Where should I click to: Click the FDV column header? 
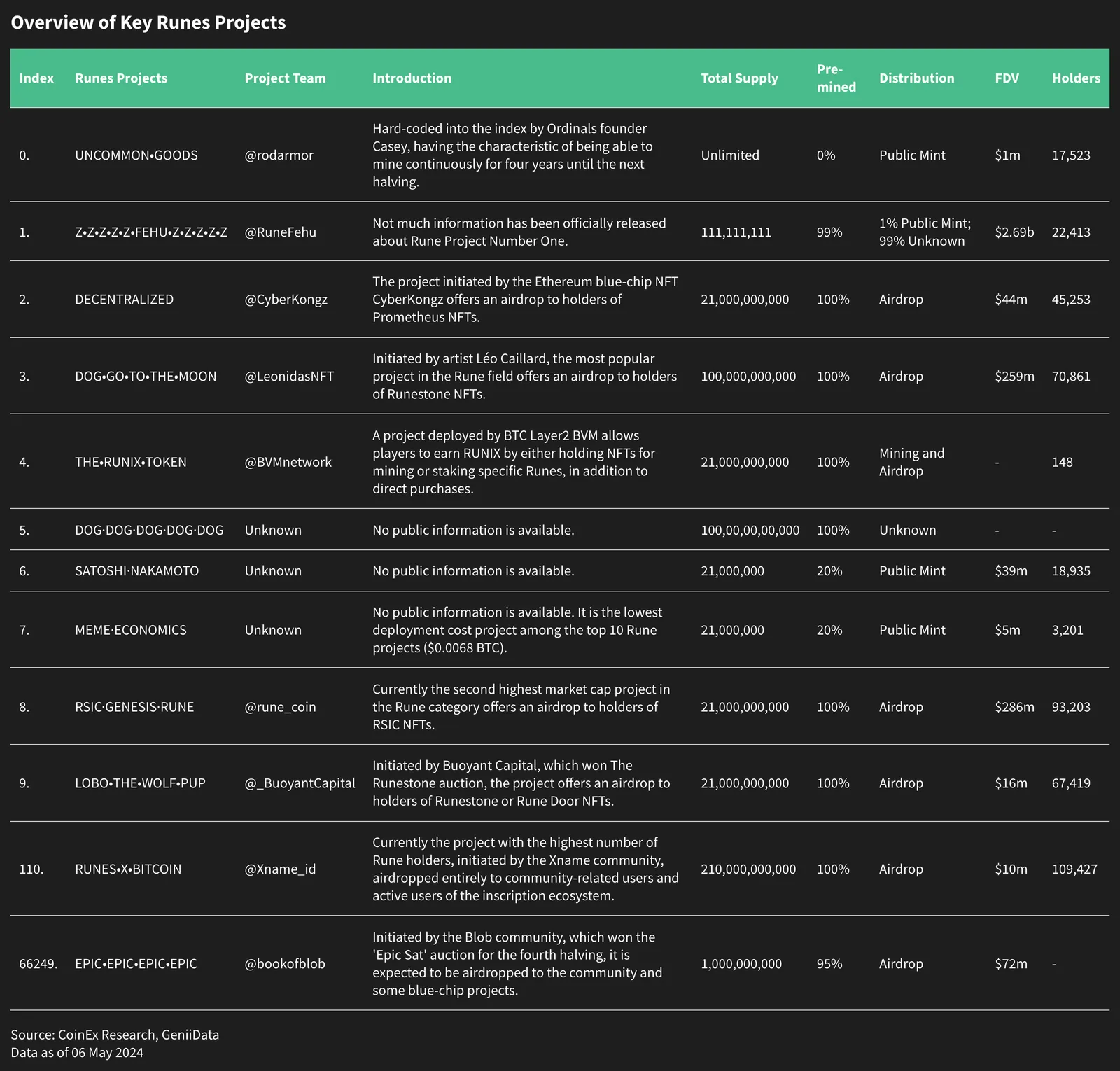[1007, 78]
